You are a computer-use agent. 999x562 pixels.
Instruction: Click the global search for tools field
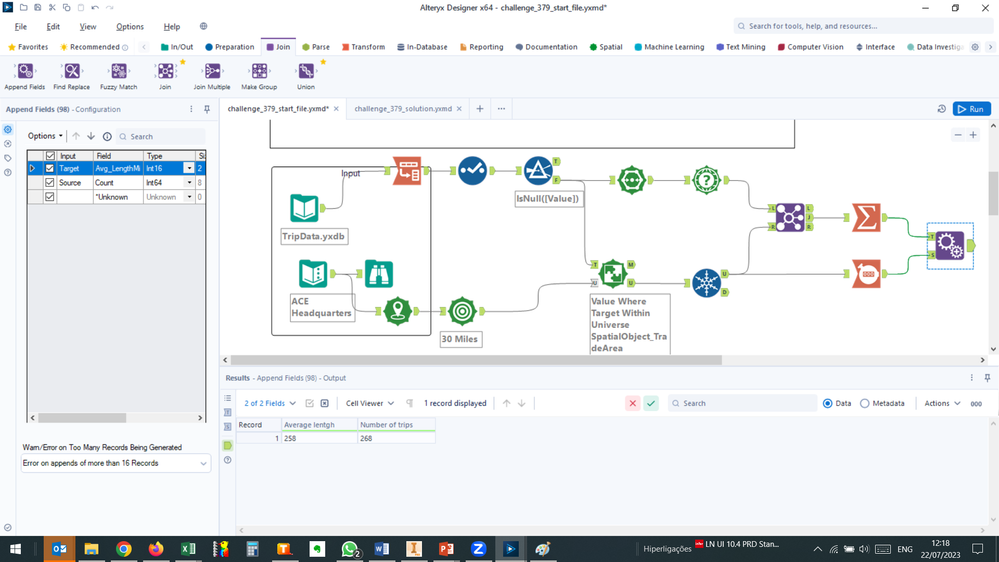(x=863, y=26)
